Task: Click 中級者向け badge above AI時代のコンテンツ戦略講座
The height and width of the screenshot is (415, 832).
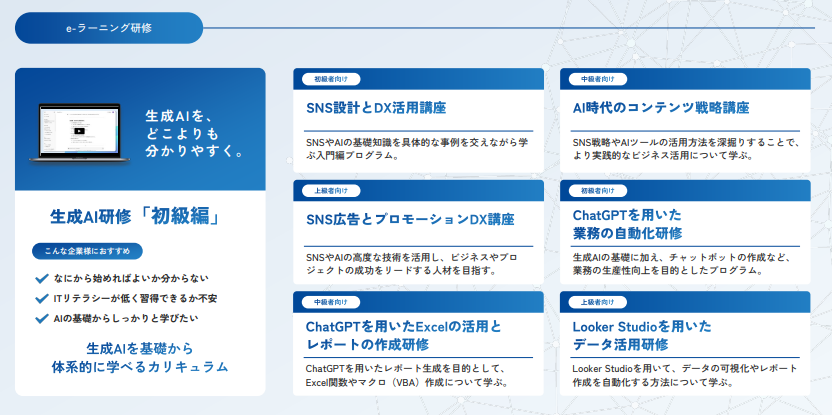Action: [x=598, y=78]
